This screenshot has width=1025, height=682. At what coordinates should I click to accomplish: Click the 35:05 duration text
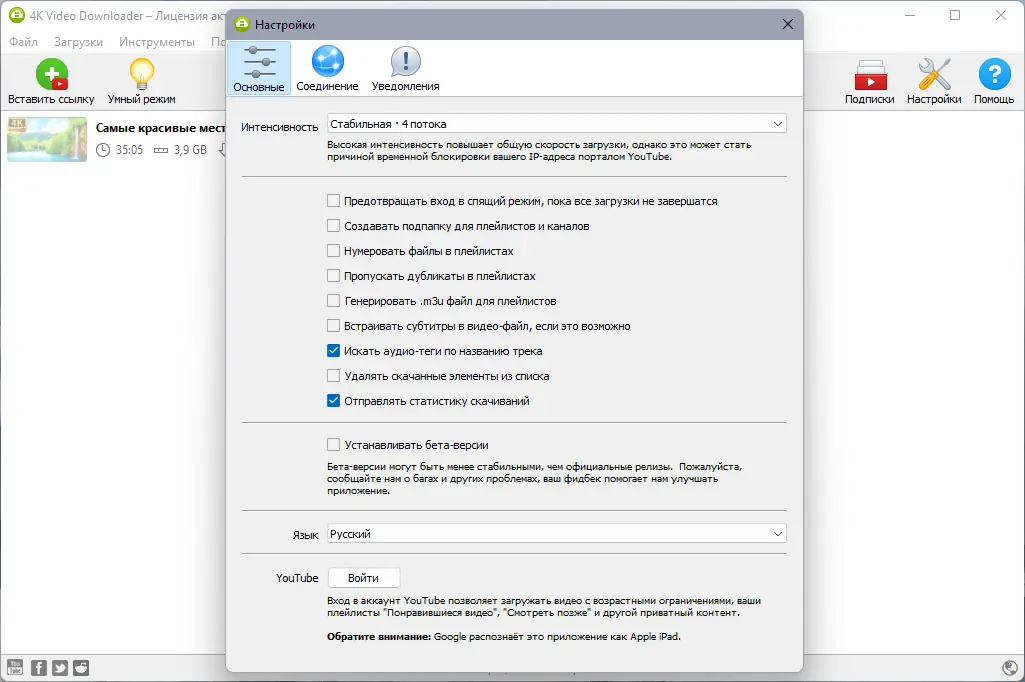[x=129, y=150]
